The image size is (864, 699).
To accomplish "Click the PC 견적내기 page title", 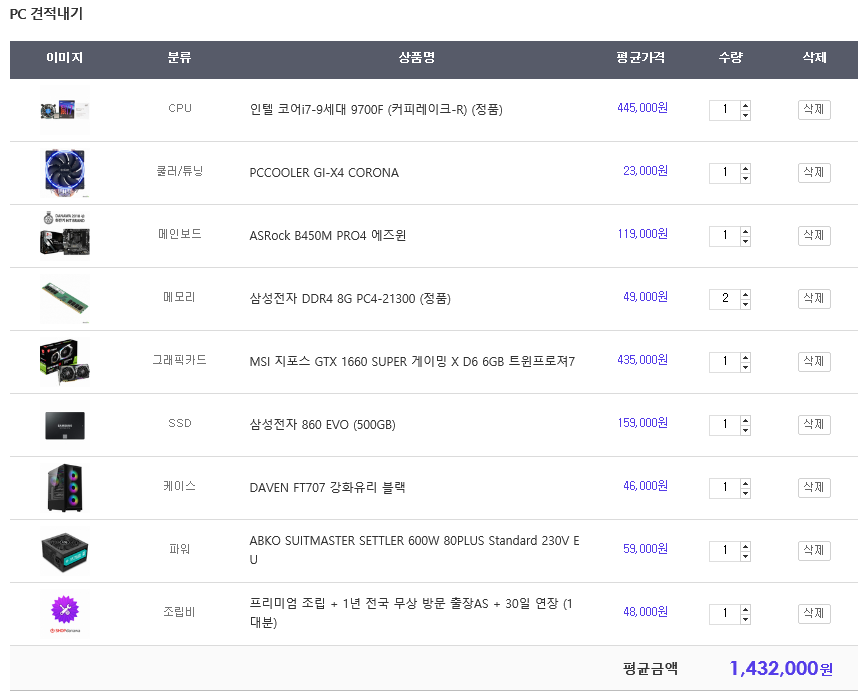I will tap(46, 14).
